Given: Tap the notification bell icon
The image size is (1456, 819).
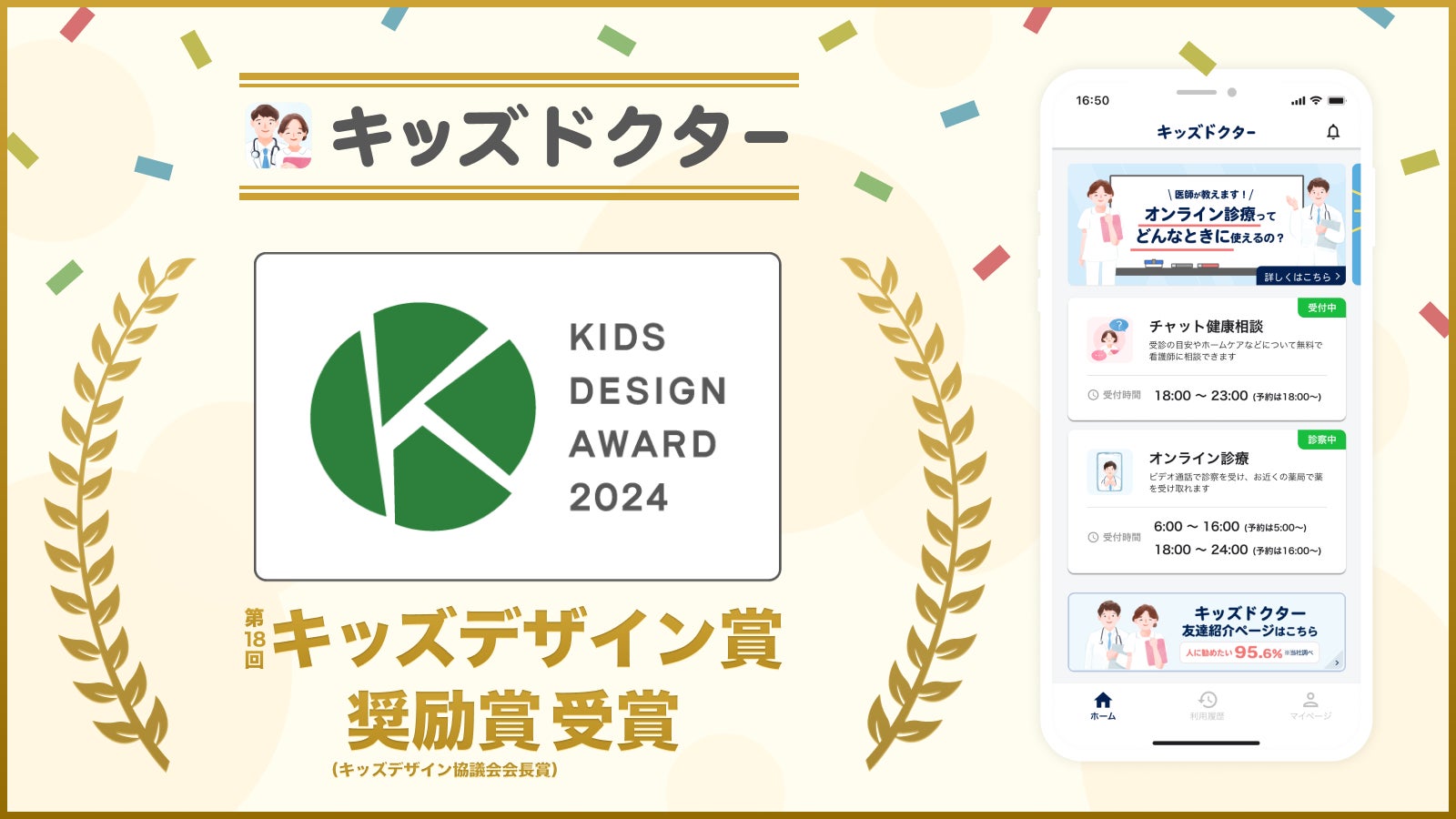Looking at the screenshot, I should click(x=1332, y=133).
